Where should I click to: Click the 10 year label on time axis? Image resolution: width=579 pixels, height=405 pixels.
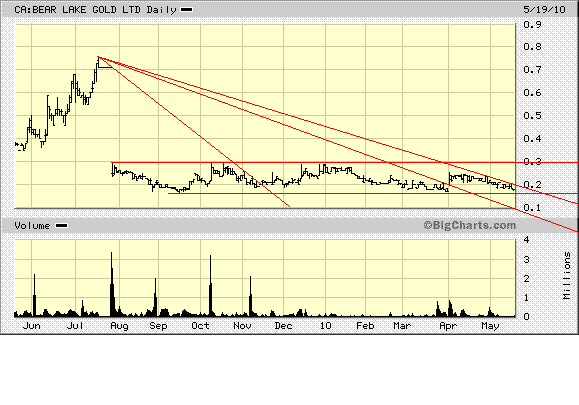pyautogui.click(x=325, y=326)
